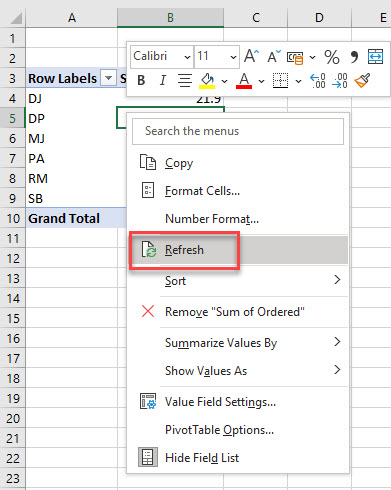Select Number Format in context menu
This screenshot has width=391, height=490.
238,219
